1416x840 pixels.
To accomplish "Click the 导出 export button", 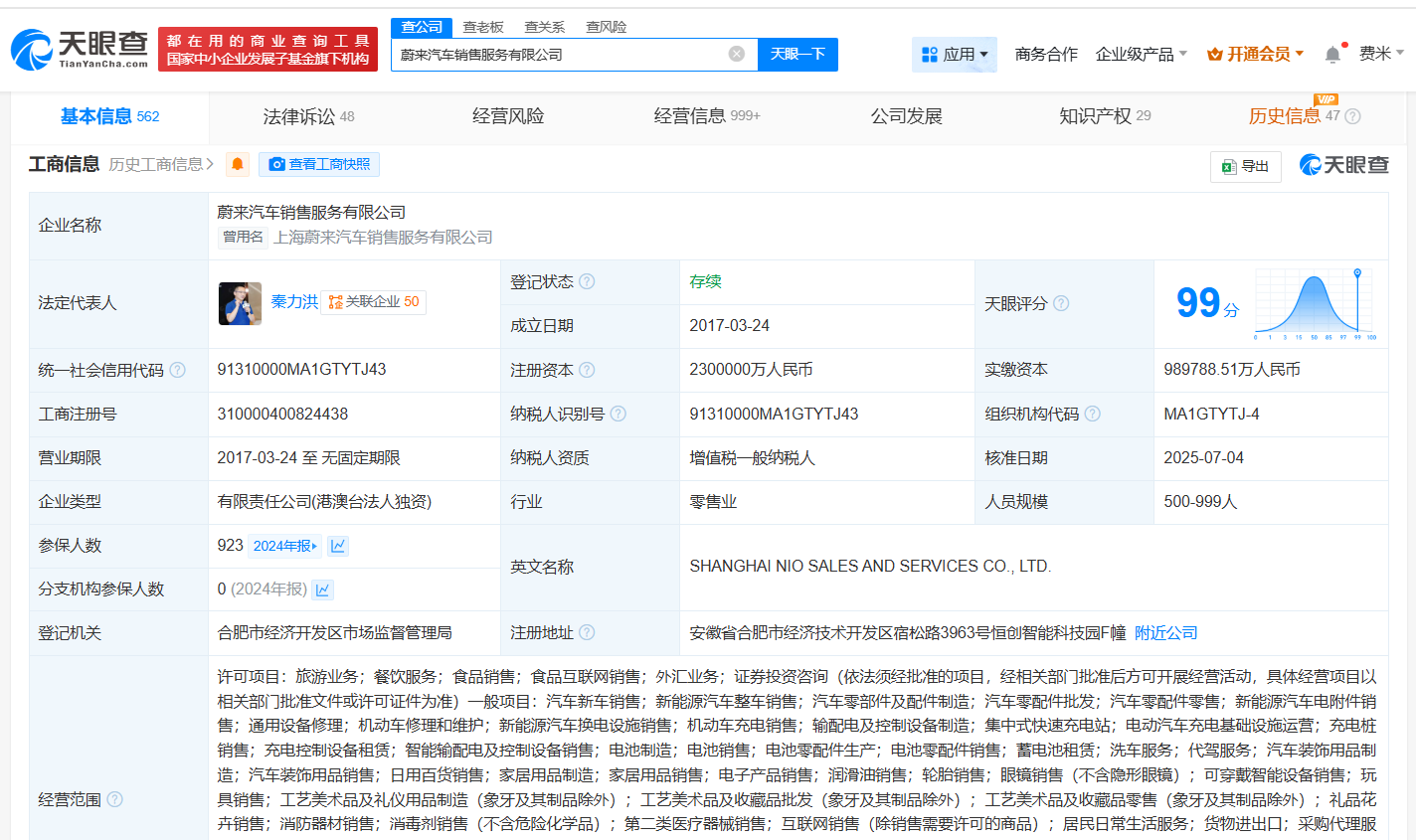I will 1245,166.
